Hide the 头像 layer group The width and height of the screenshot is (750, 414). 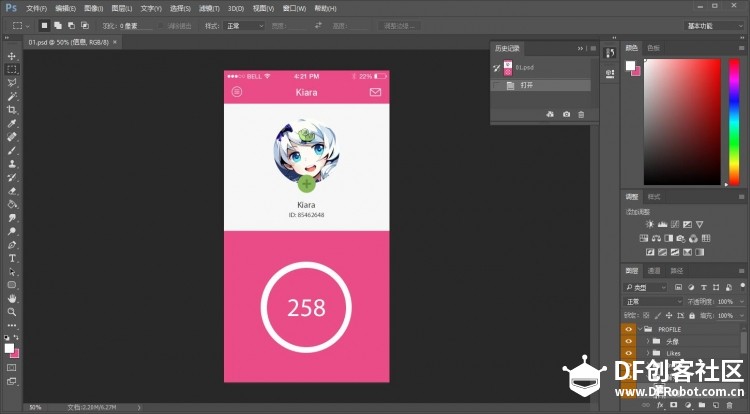(x=629, y=341)
